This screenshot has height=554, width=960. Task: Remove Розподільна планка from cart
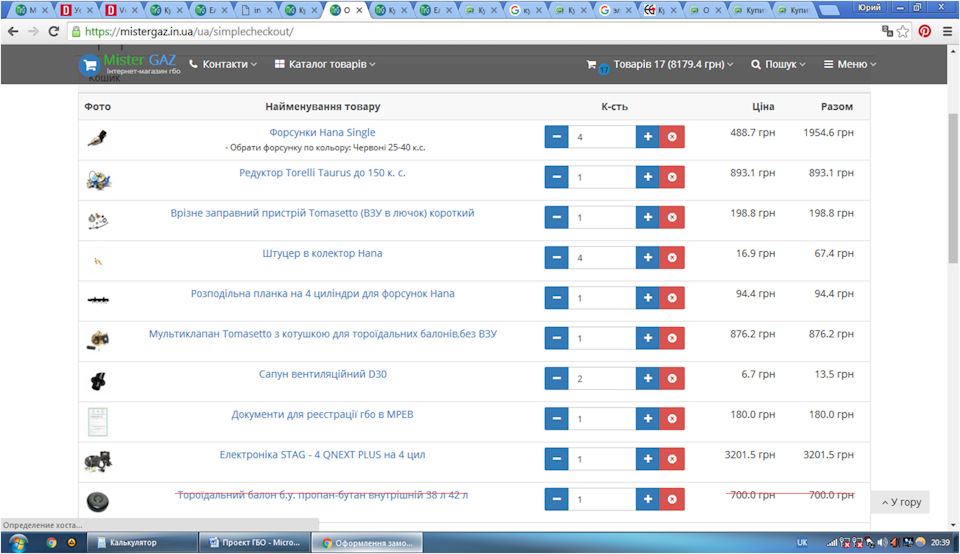pos(672,298)
